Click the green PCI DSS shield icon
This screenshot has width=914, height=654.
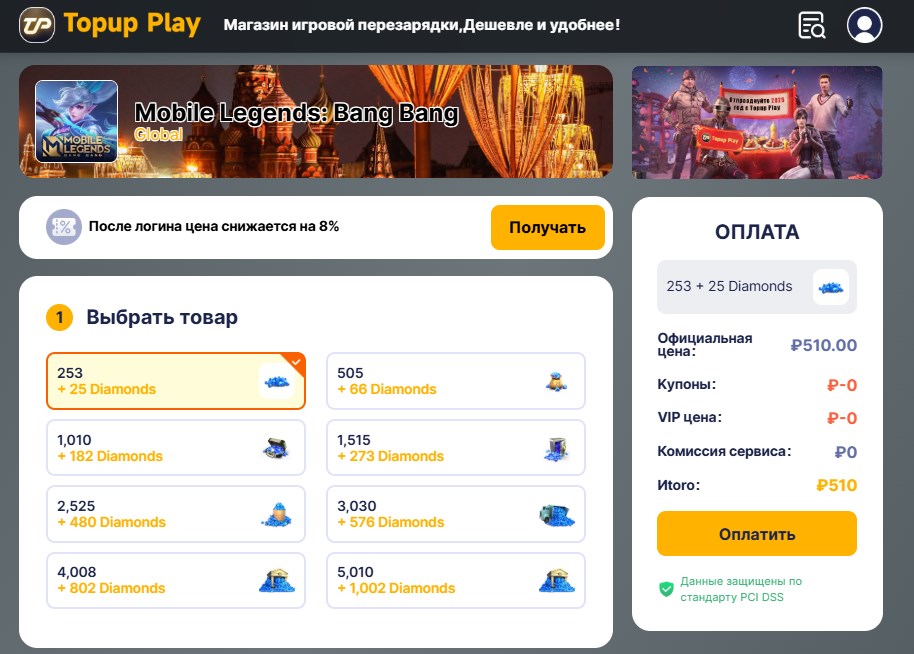pos(666,589)
